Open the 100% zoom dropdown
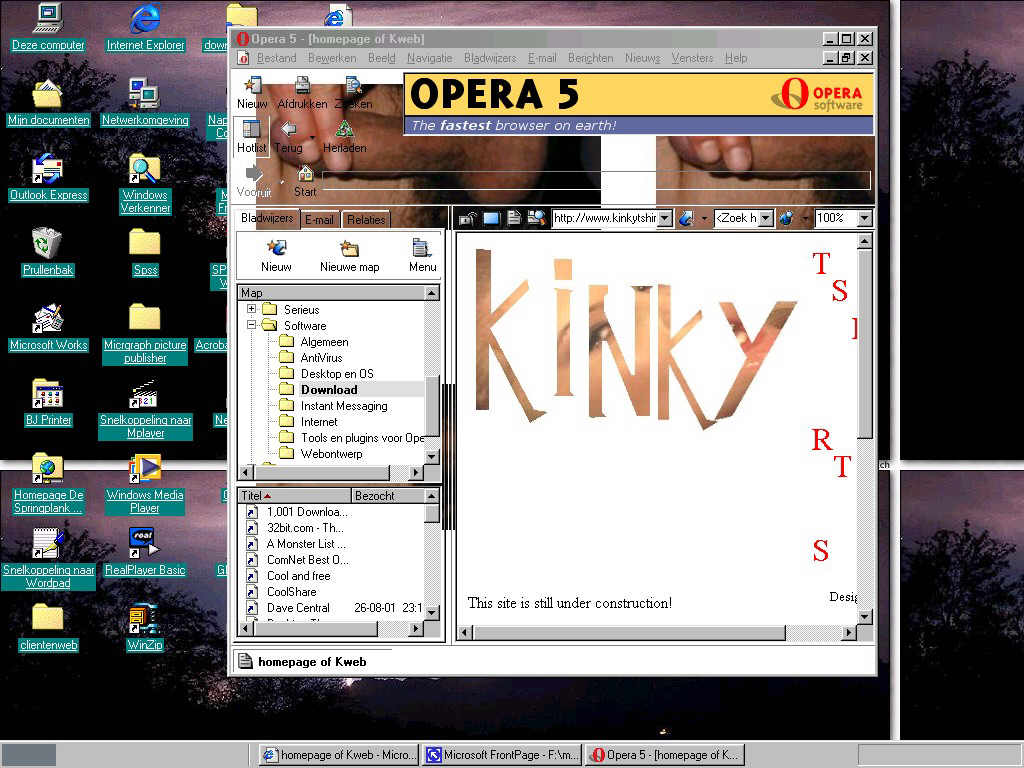Image resolution: width=1024 pixels, height=768 pixels. [865, 218]
